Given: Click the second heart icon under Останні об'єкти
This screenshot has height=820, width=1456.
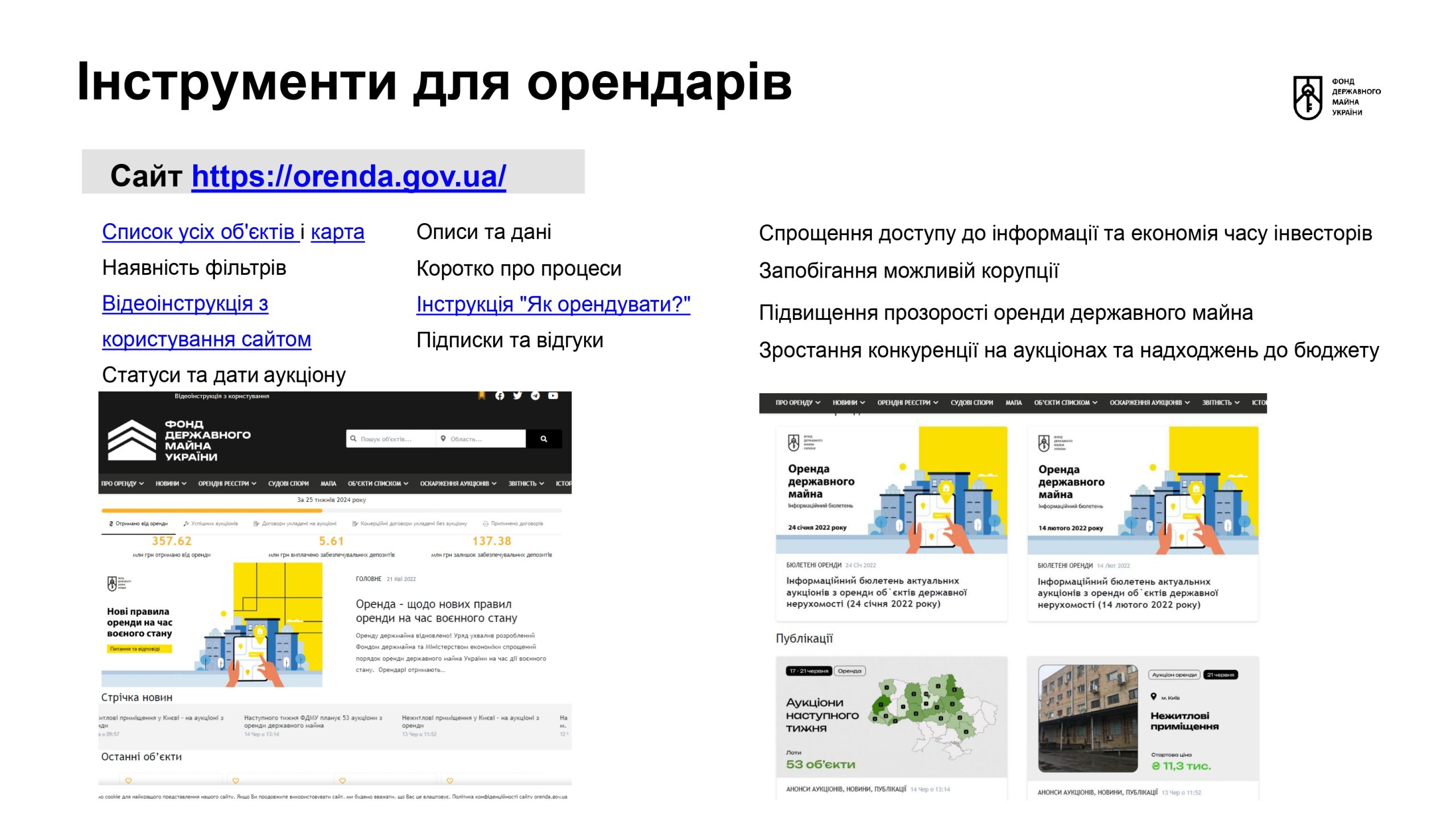Looking at the screenshot, I should pyautogui.click(x=235, y=781).
